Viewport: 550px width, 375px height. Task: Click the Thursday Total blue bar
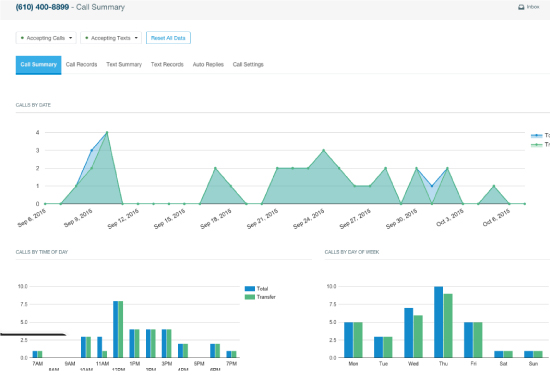click(438, 322)
